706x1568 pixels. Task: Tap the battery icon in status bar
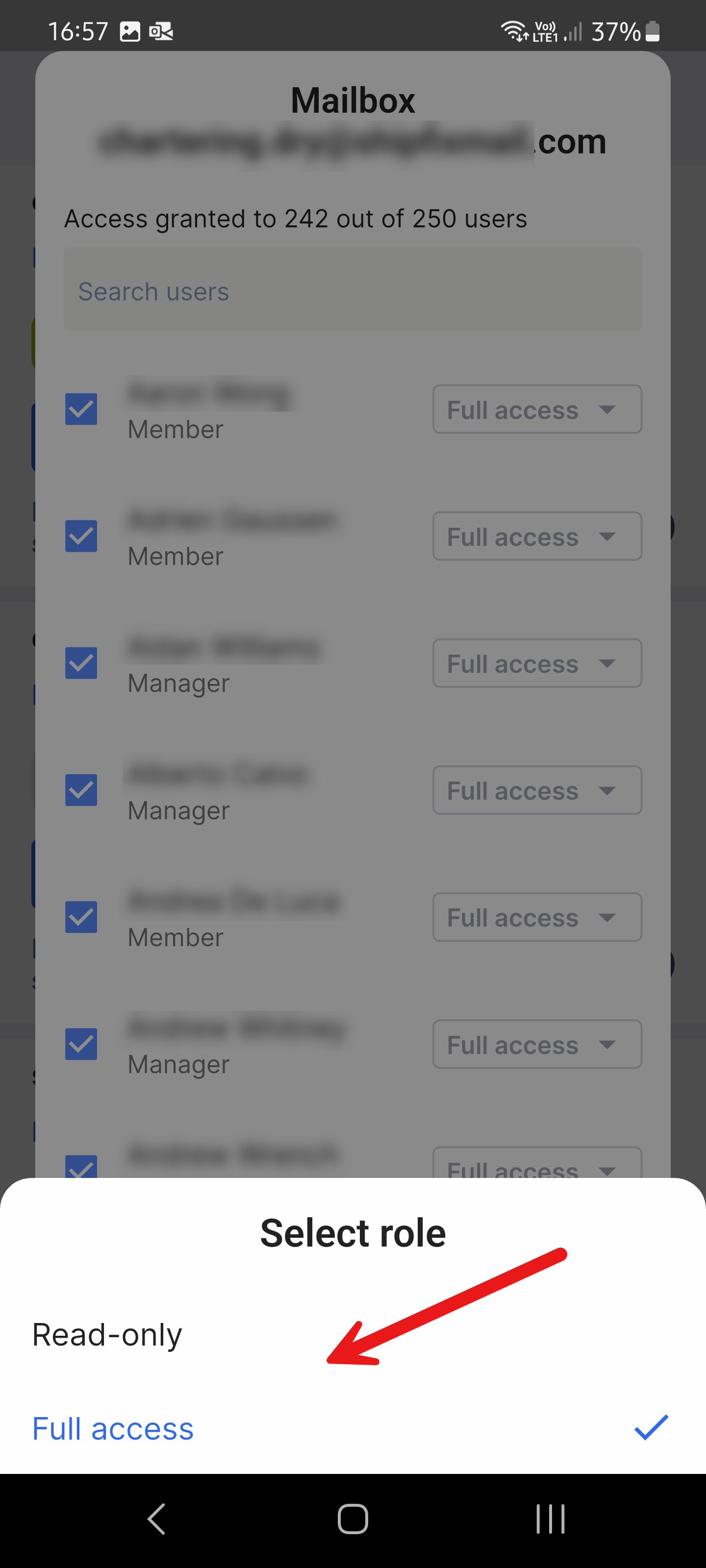pyautogui.click(x=653, y=32)
